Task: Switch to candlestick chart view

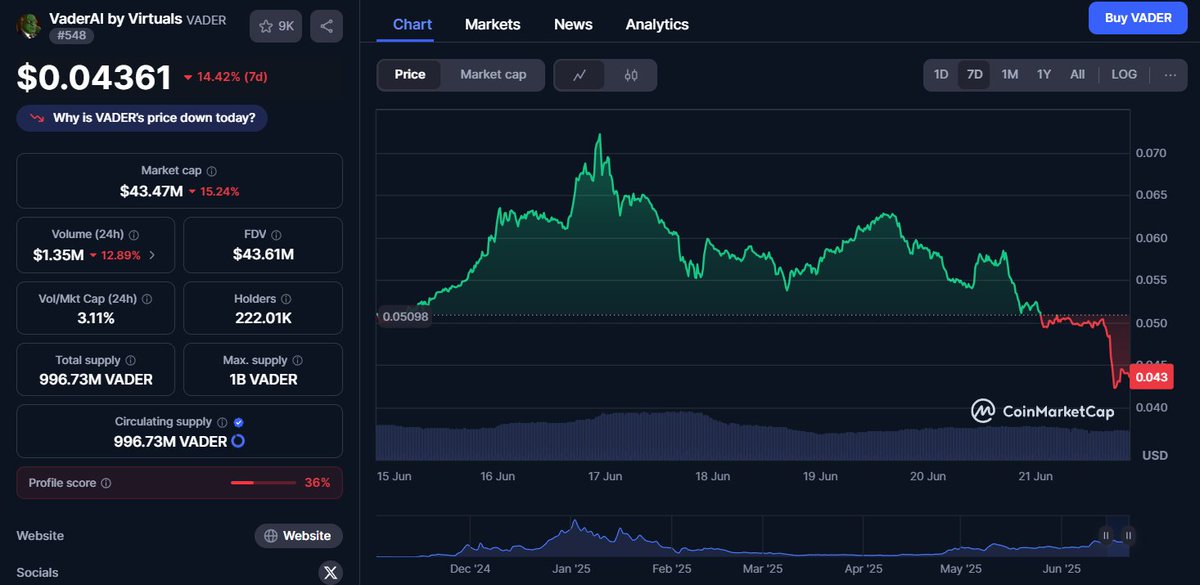Action: pyautogui.click(x=630, y=74)
